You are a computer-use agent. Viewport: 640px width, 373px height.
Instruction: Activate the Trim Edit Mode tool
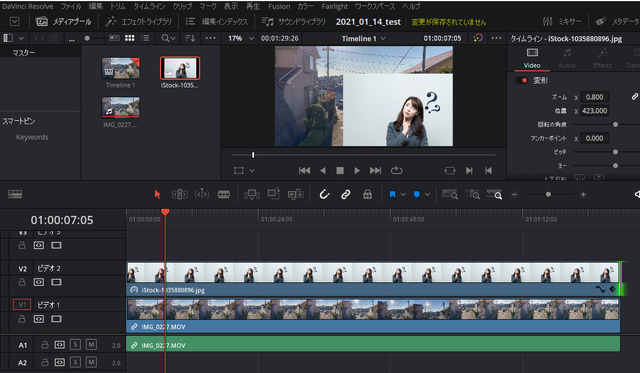[180, 195]
